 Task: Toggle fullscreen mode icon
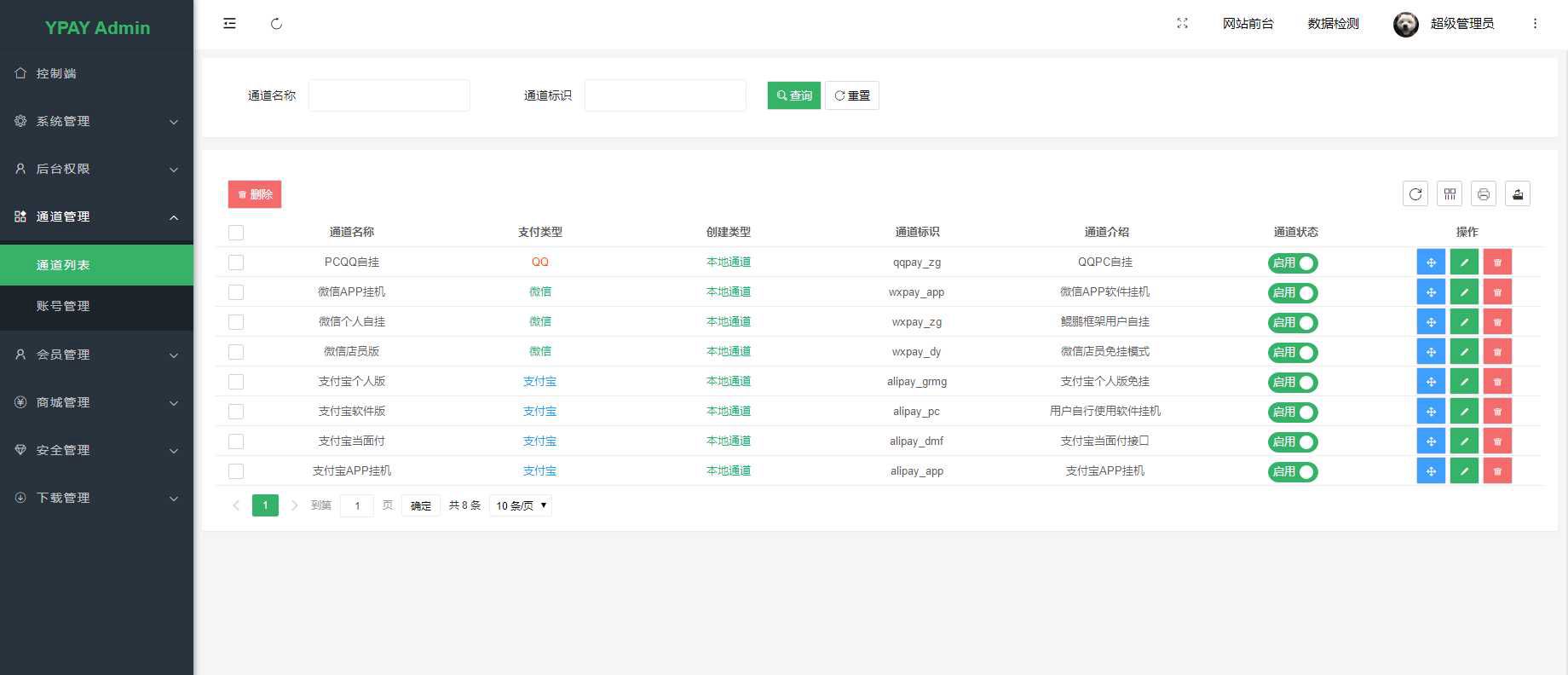click(x=1182, y=24)
